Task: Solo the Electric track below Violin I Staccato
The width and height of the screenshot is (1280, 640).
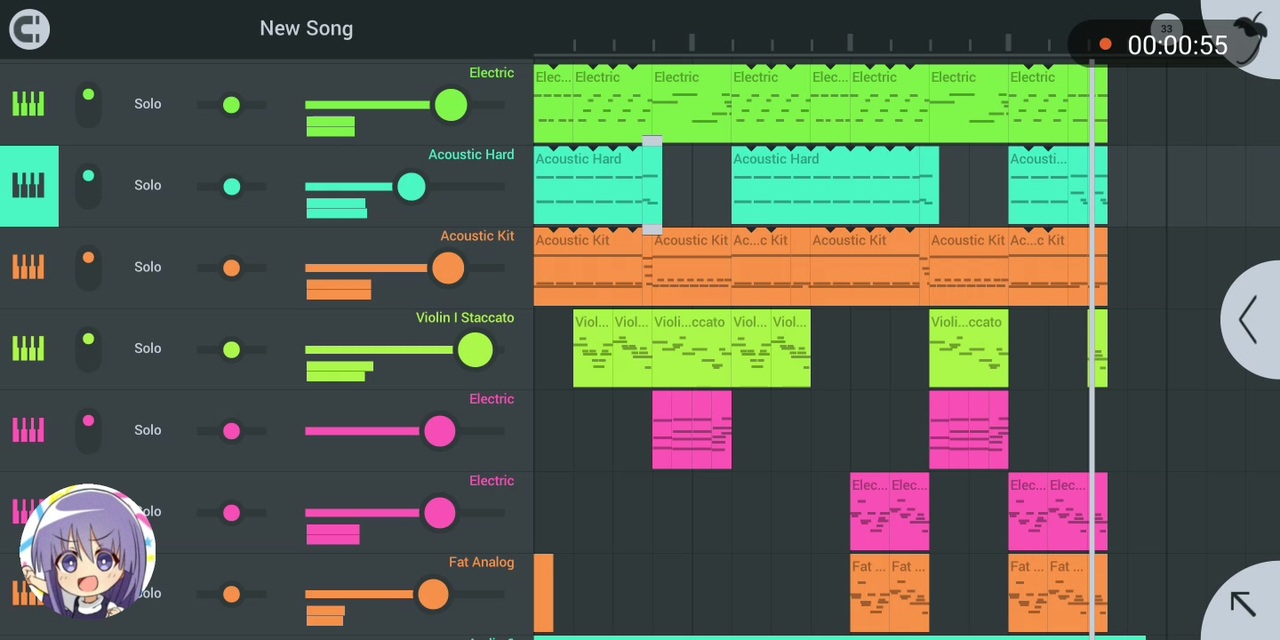Action: pos(148,430)
